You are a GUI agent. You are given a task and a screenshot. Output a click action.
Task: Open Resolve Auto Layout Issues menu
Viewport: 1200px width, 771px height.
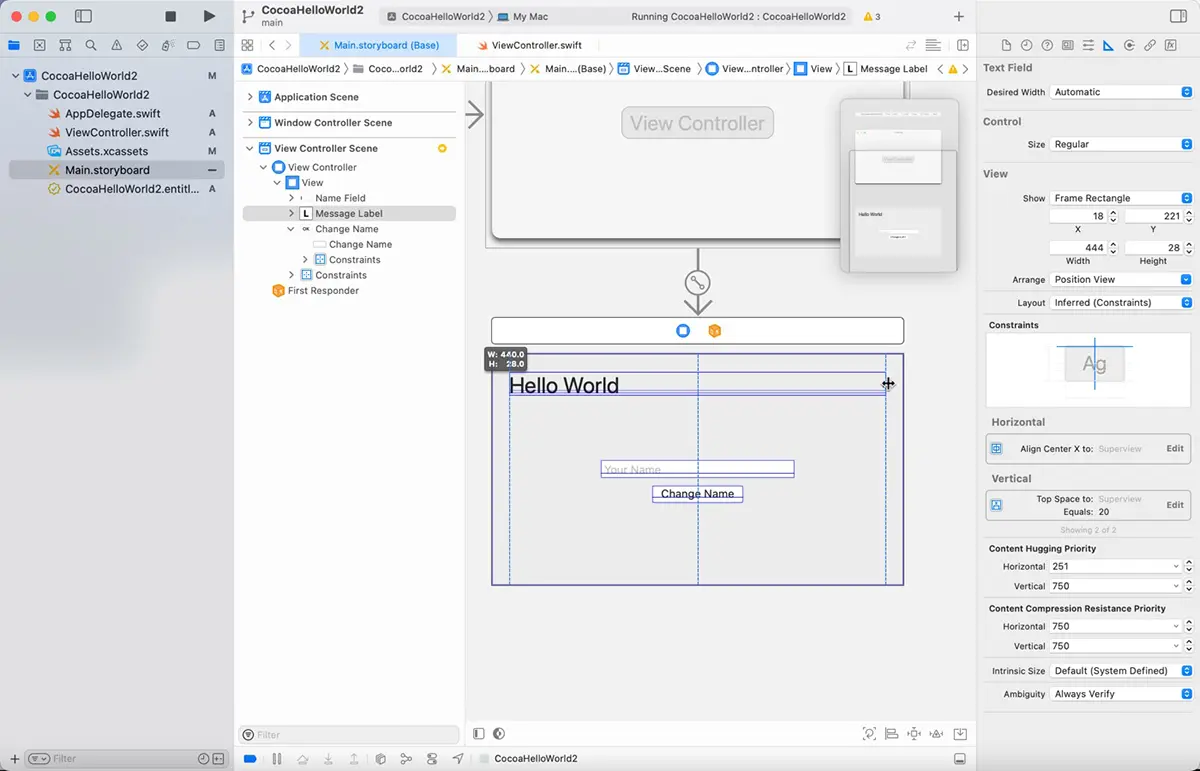pyautogui.click(x=937, y=734)
